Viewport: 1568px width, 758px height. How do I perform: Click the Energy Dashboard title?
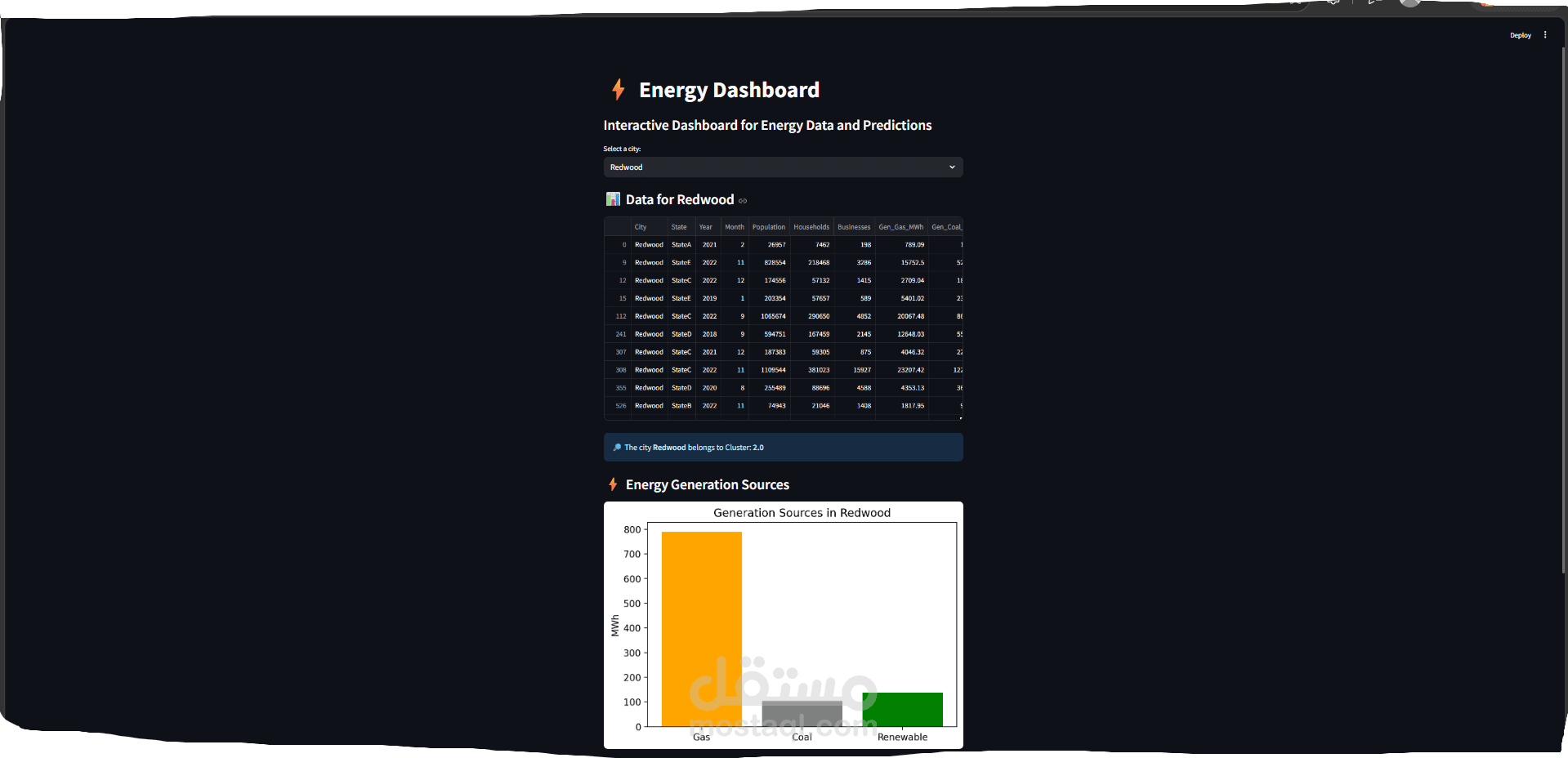point(729,90)
